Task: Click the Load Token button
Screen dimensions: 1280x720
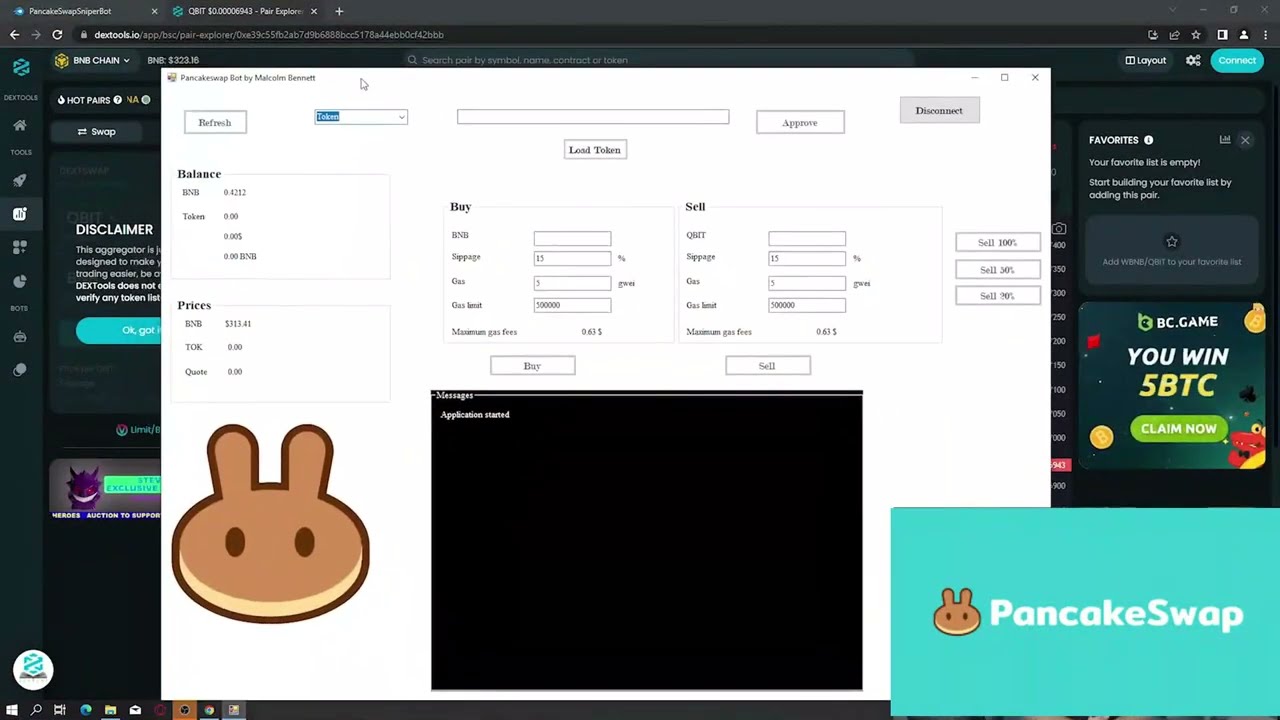Action: (x=595, y=150)
